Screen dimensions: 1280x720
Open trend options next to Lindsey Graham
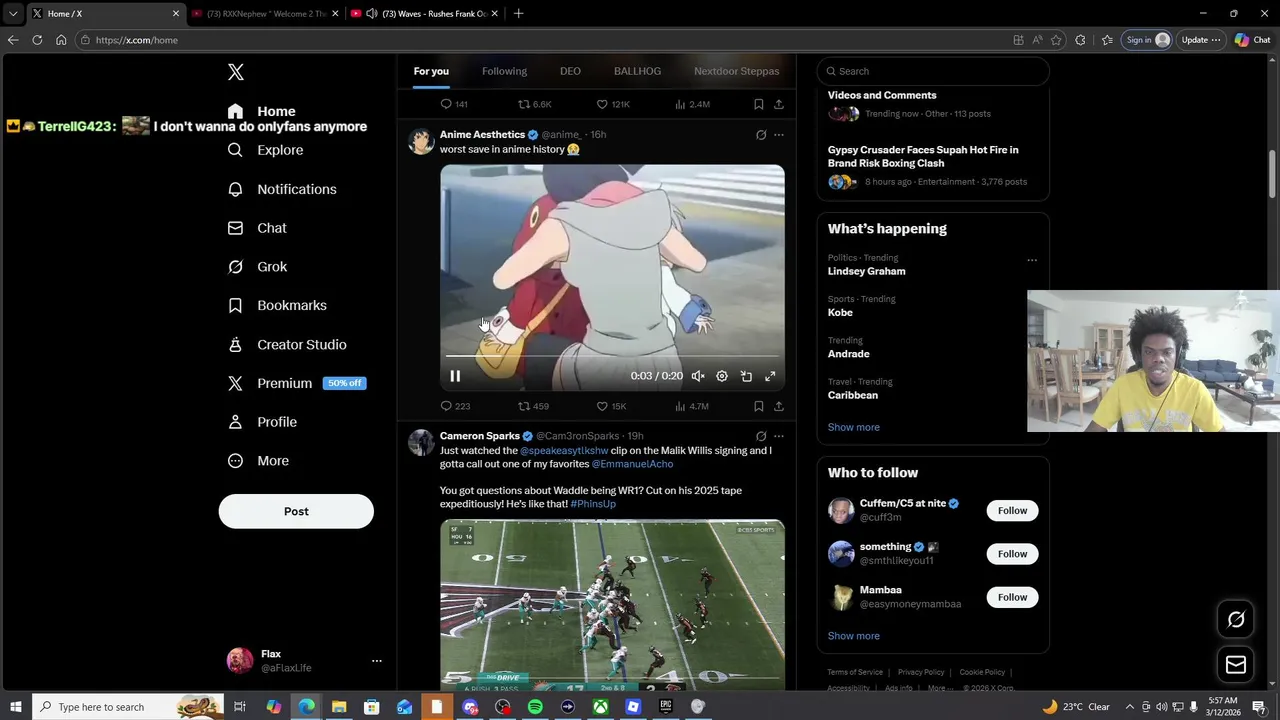coord(1032,260)
